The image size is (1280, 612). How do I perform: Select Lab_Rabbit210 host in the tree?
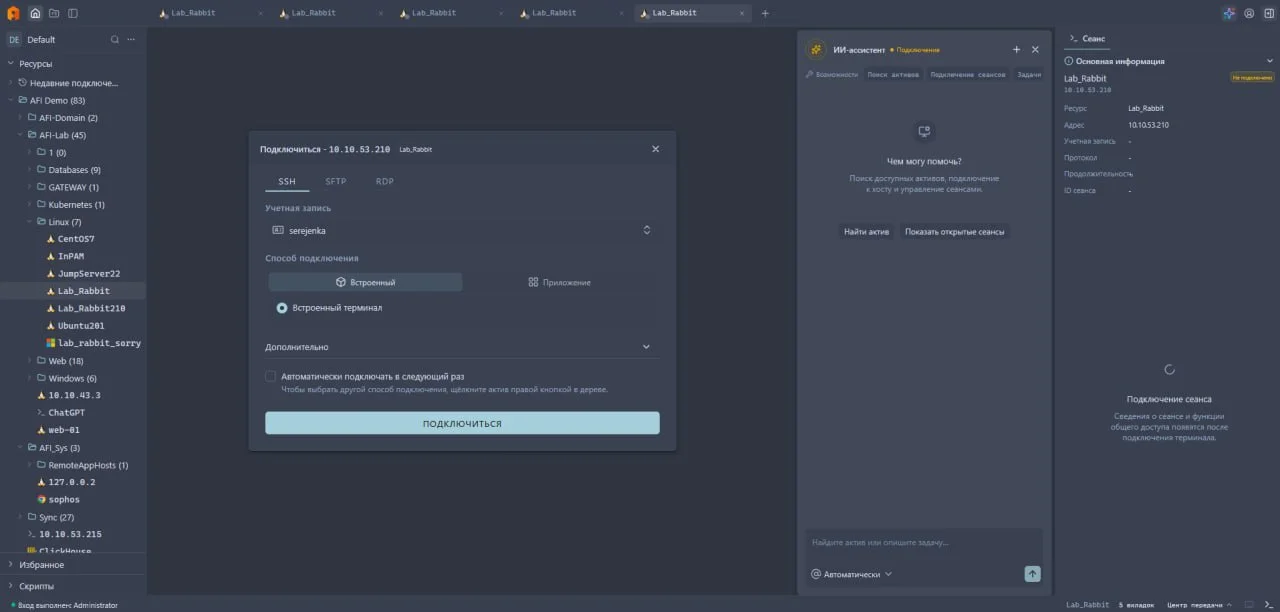pyautogui.click(x=91, y=308)
